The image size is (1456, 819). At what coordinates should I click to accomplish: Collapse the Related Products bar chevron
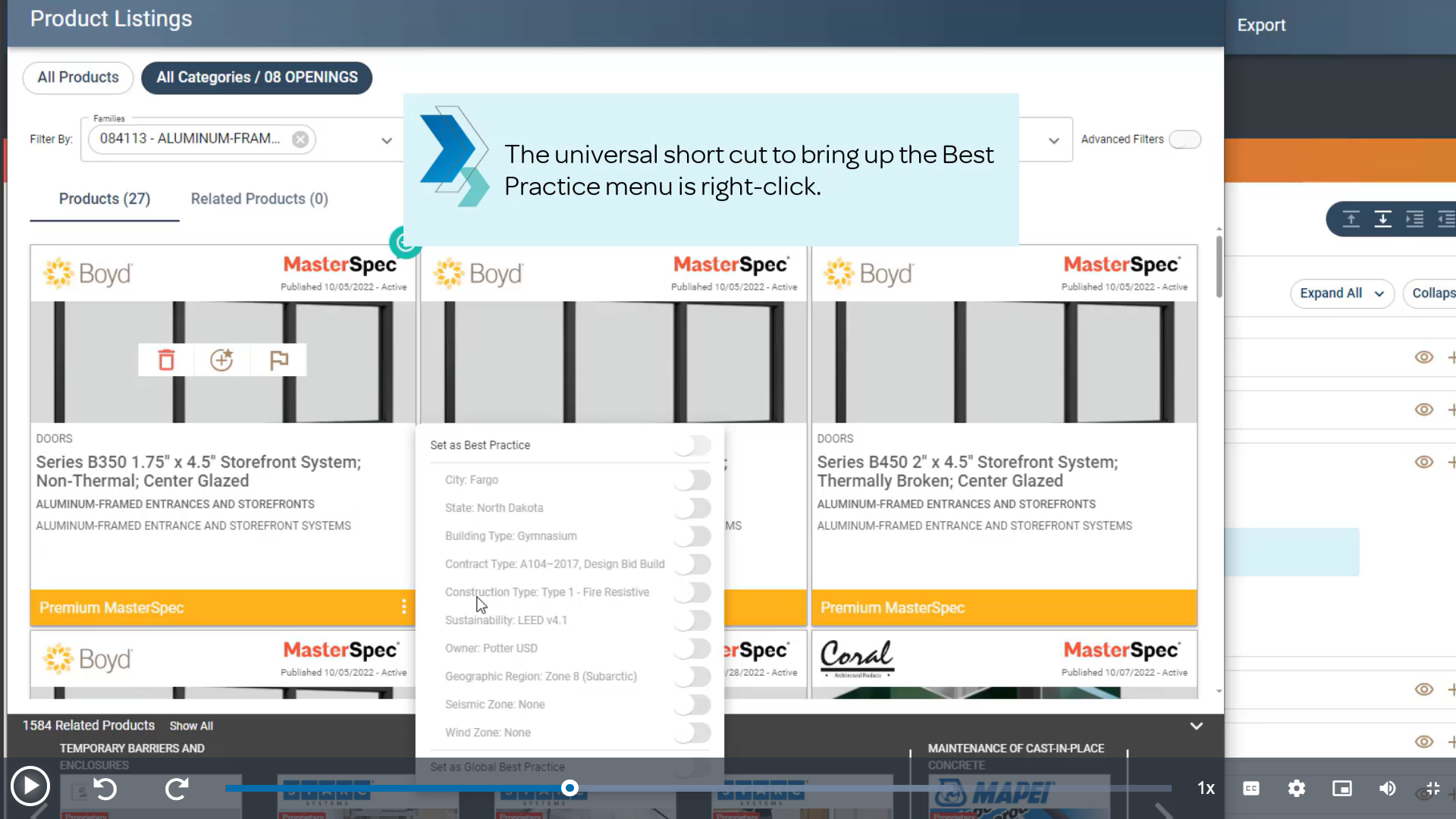tap(1196, 726)
